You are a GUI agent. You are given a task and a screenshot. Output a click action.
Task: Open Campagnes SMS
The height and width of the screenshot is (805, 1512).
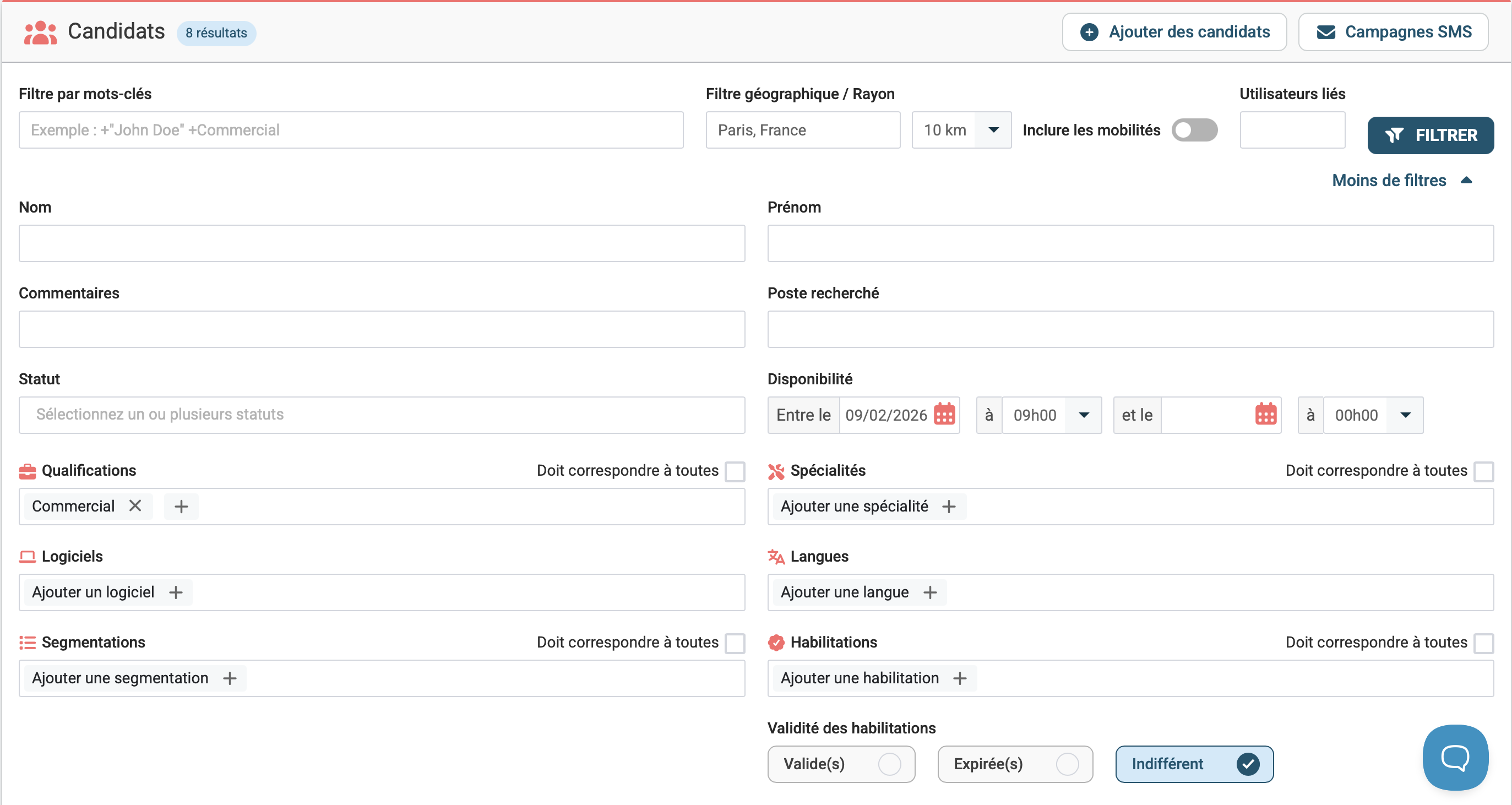click(x=1393, y=32)
